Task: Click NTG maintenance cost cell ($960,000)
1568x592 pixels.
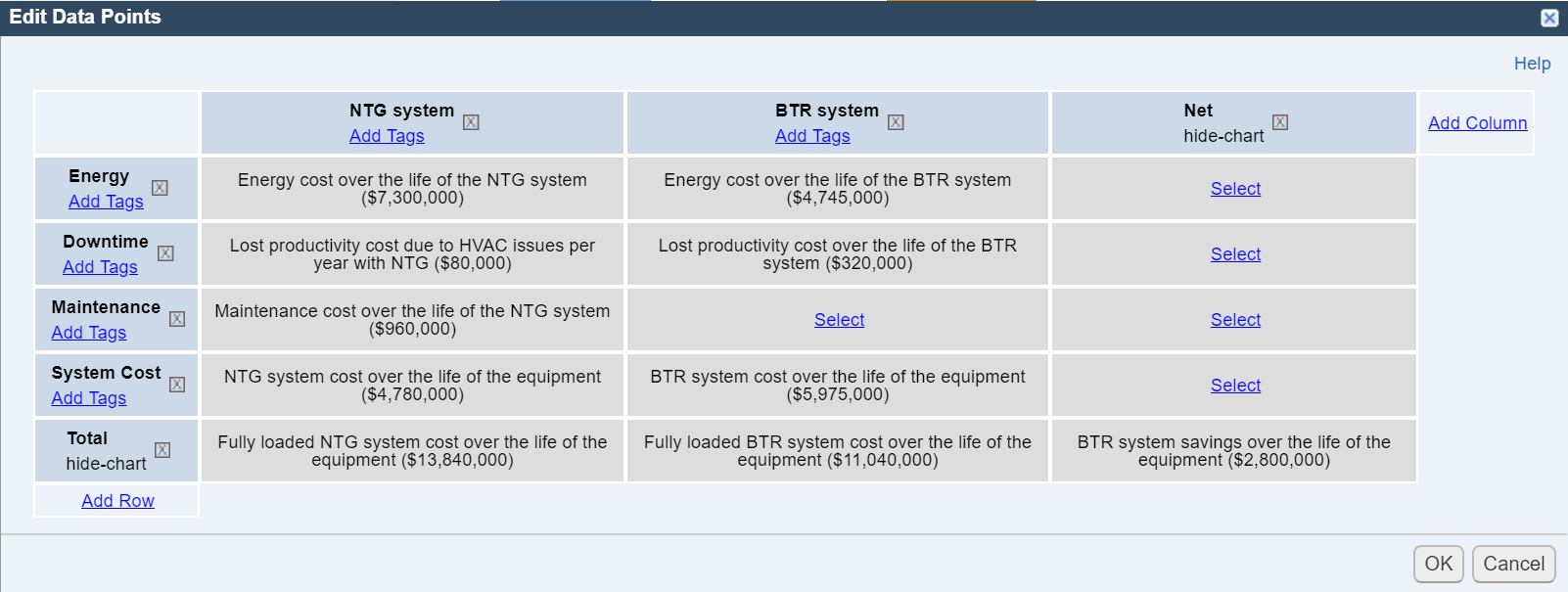Action: click(x=412, y=320)
